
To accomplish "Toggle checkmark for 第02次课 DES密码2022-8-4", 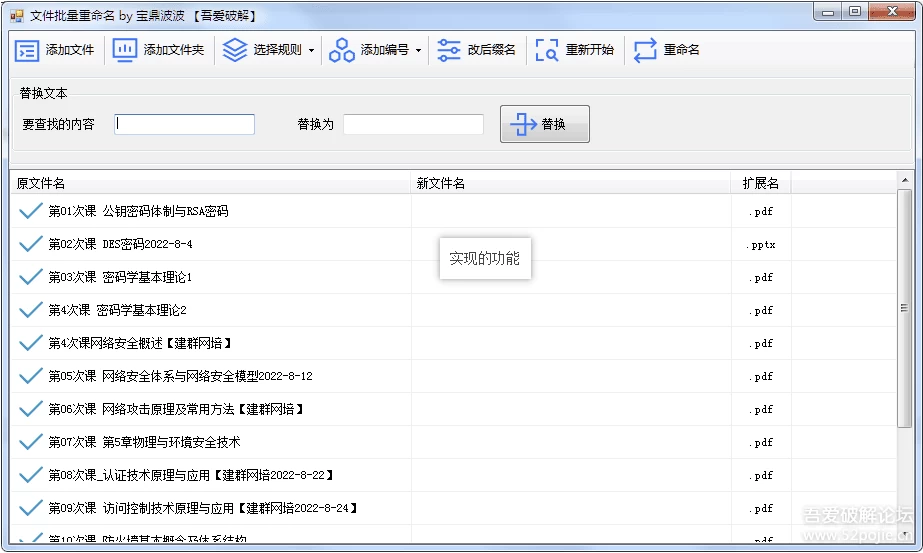I will click(x=31, y=244).
